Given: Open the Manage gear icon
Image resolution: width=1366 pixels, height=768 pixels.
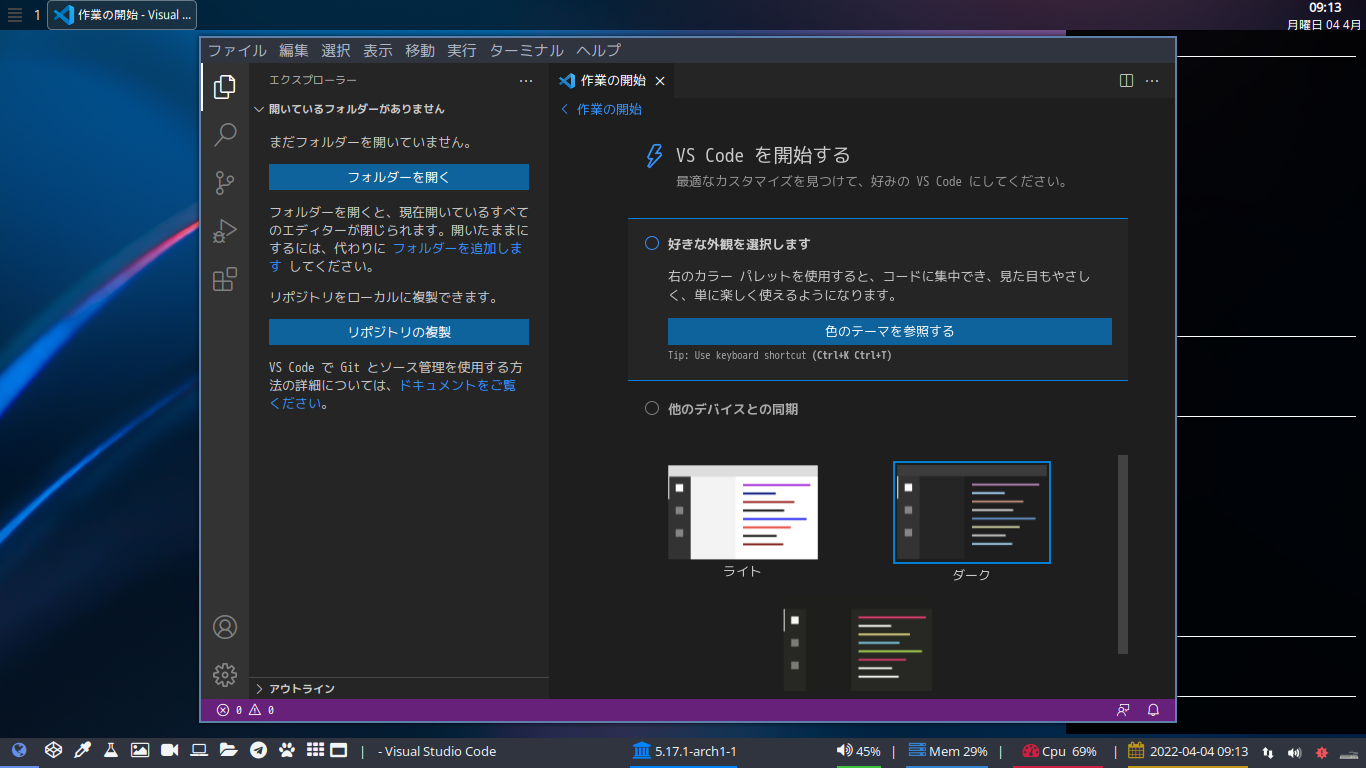Looking at the screenshot, I should (225, 675).
